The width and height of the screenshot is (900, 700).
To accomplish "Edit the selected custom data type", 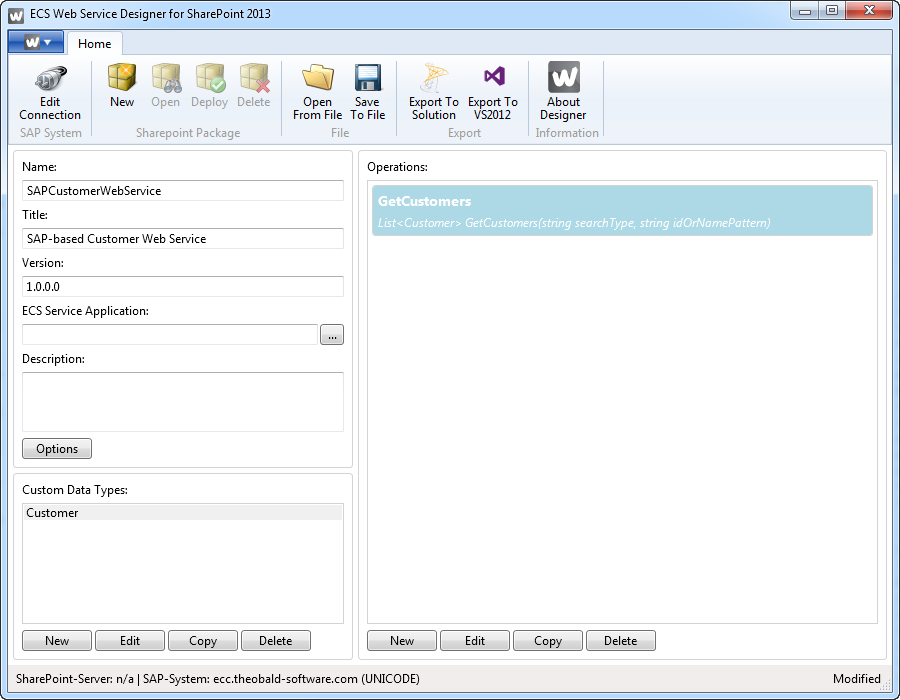I will 130,641.
